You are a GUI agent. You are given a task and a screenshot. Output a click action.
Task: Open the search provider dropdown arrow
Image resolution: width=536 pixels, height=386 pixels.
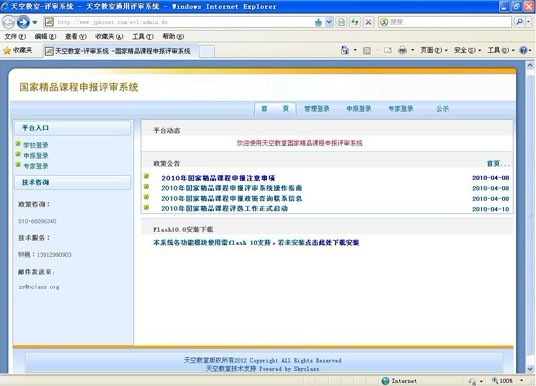click(528, 22)
